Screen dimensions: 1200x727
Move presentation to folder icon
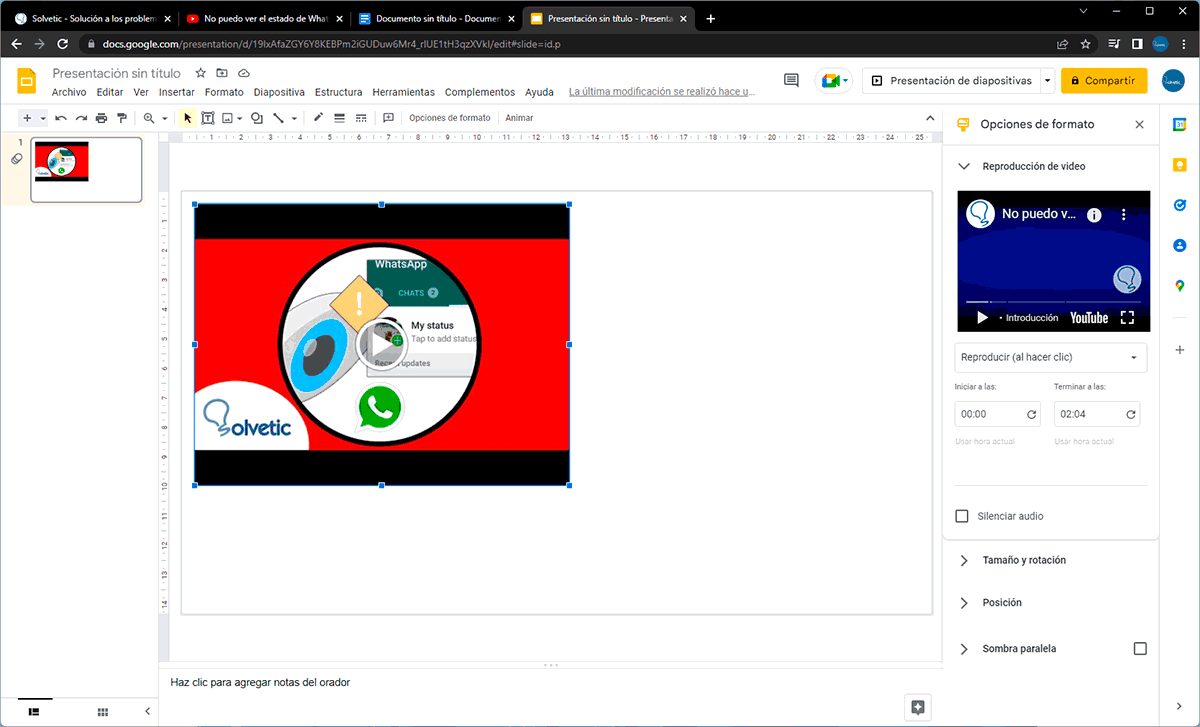coord(222,73)
